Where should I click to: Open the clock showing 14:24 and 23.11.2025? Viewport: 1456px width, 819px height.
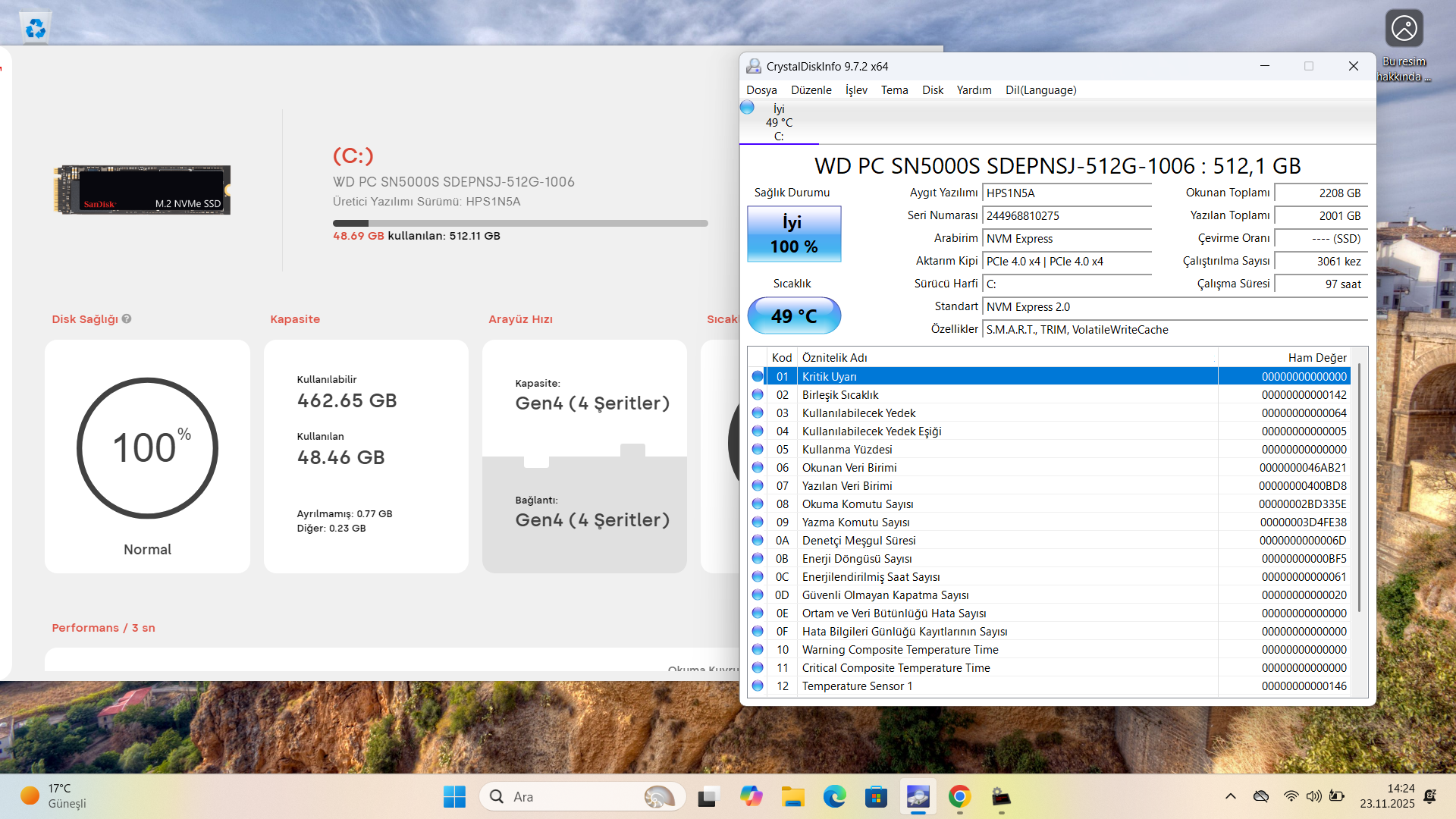click(1387, 796)
